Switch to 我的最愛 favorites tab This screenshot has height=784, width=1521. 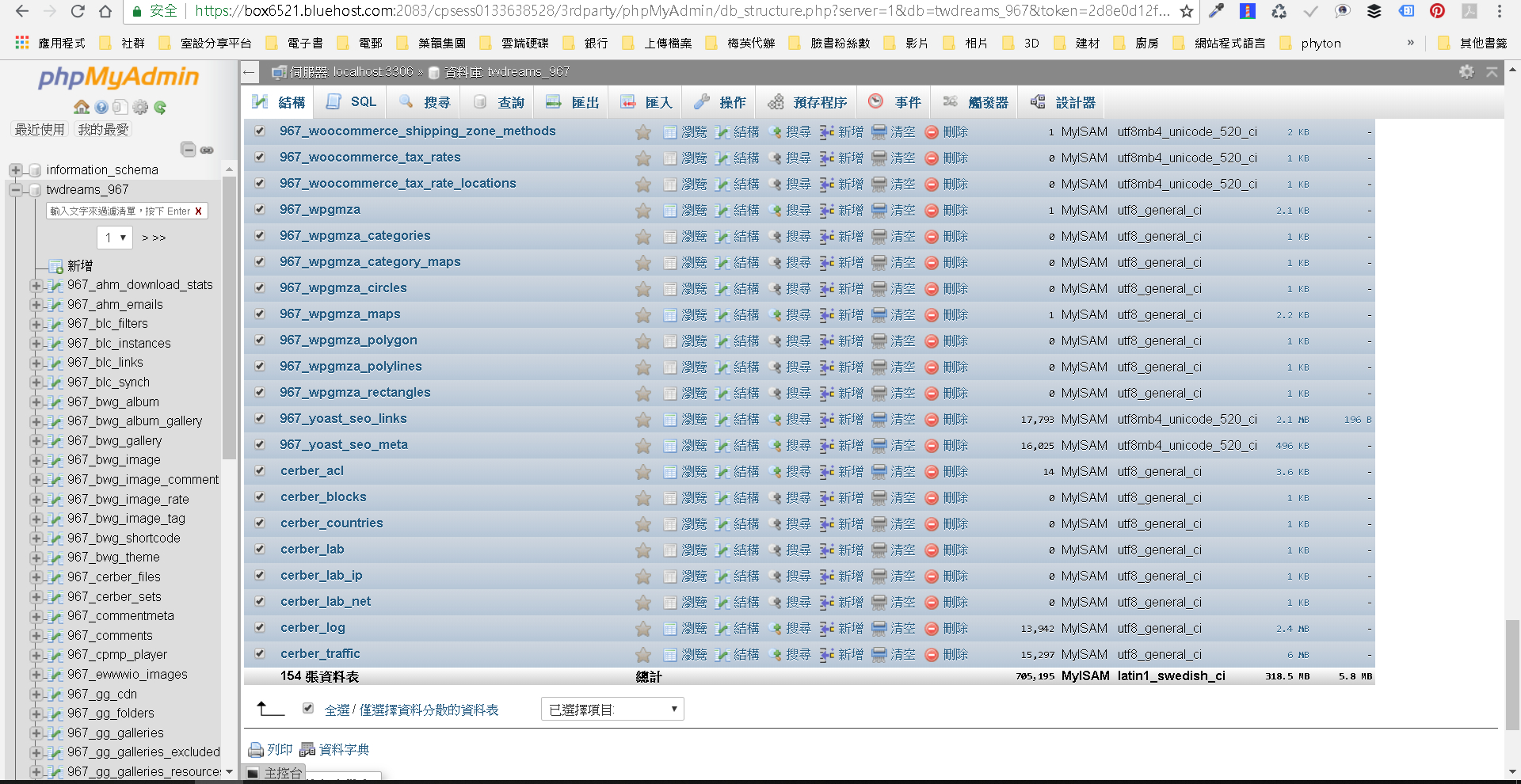click(x=103, y=129)
